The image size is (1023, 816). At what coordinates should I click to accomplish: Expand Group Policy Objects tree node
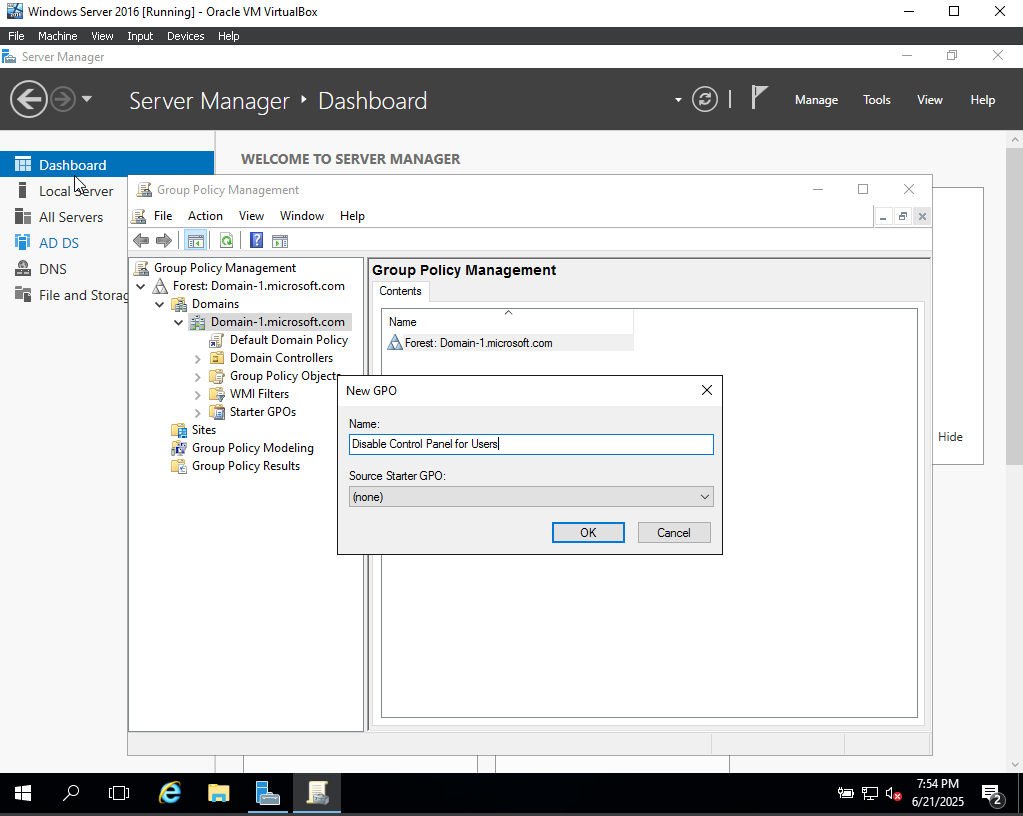198,376
